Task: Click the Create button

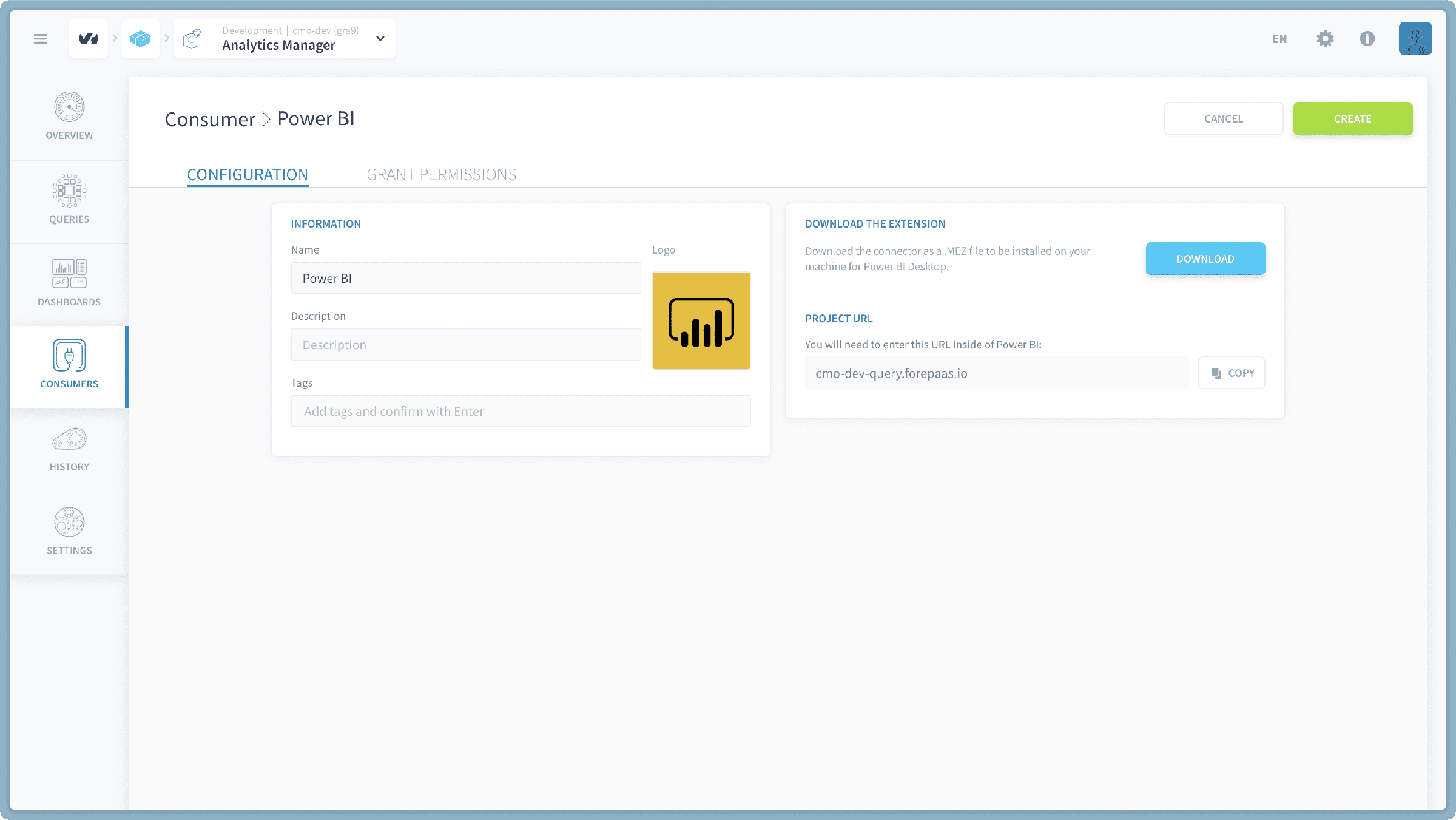Action: [1353, 119]
